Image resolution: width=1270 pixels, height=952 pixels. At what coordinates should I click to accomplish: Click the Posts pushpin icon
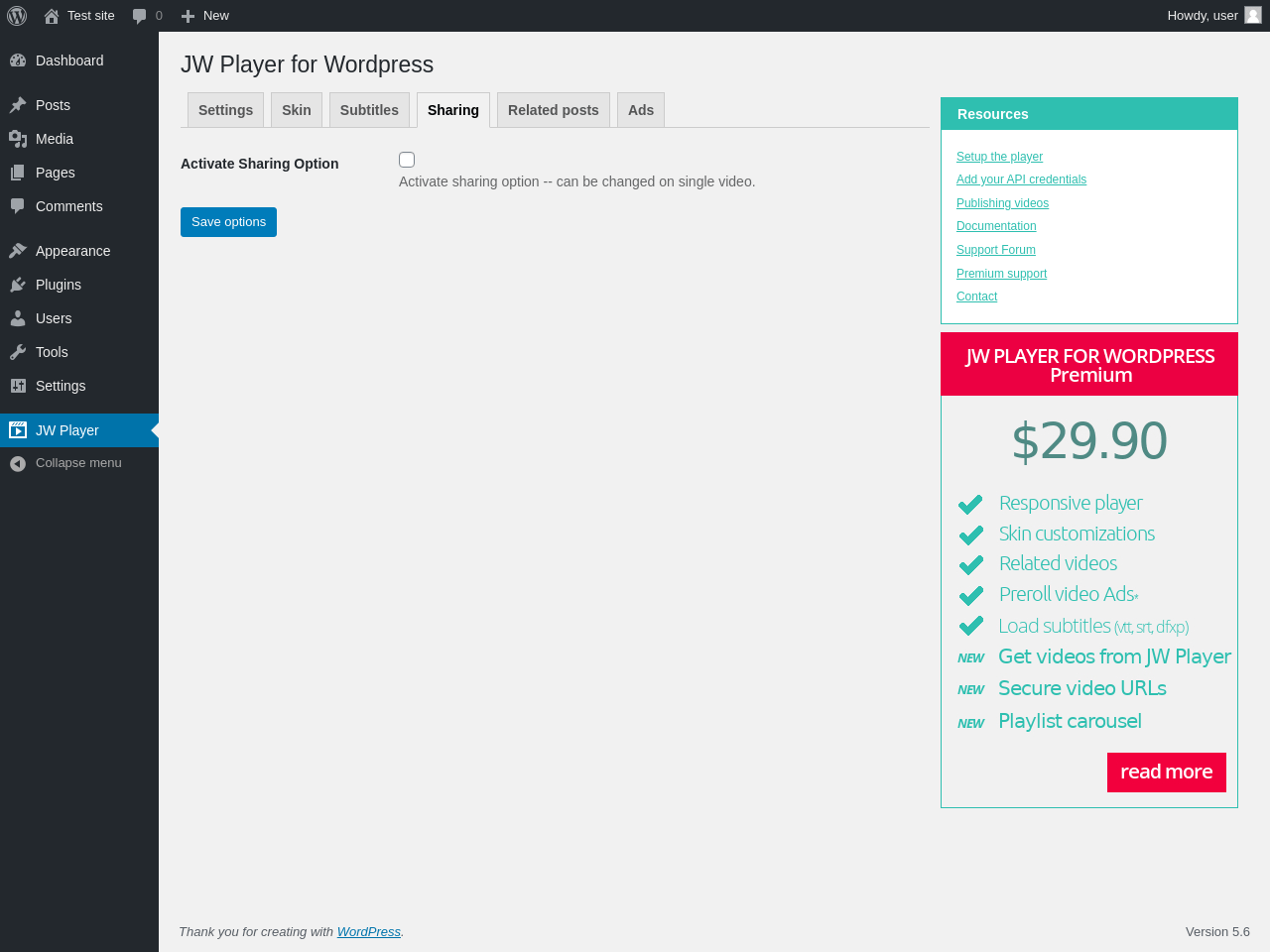18,105
